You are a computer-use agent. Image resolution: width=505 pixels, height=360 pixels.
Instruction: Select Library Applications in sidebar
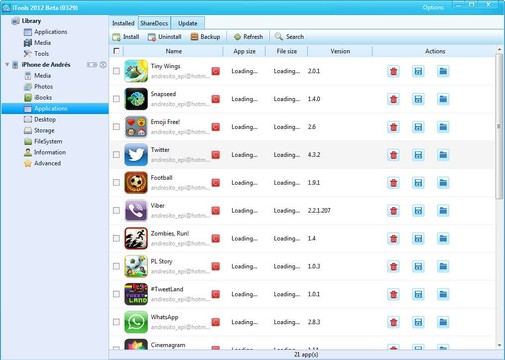(x=46, y=32)
